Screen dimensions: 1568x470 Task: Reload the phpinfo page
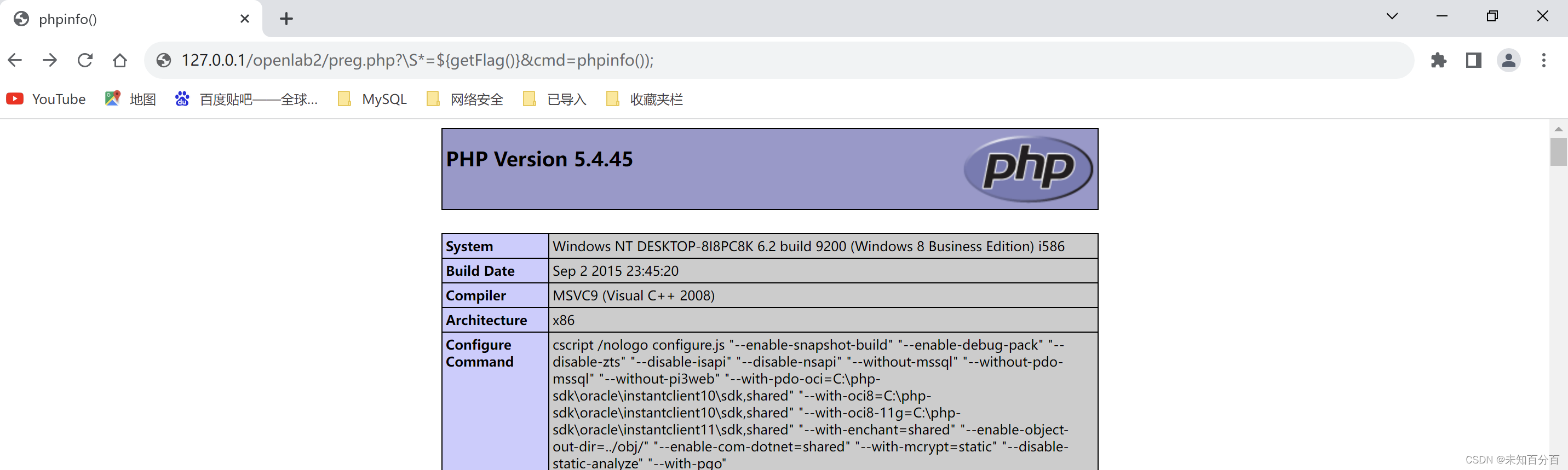[x=85, y=60]
